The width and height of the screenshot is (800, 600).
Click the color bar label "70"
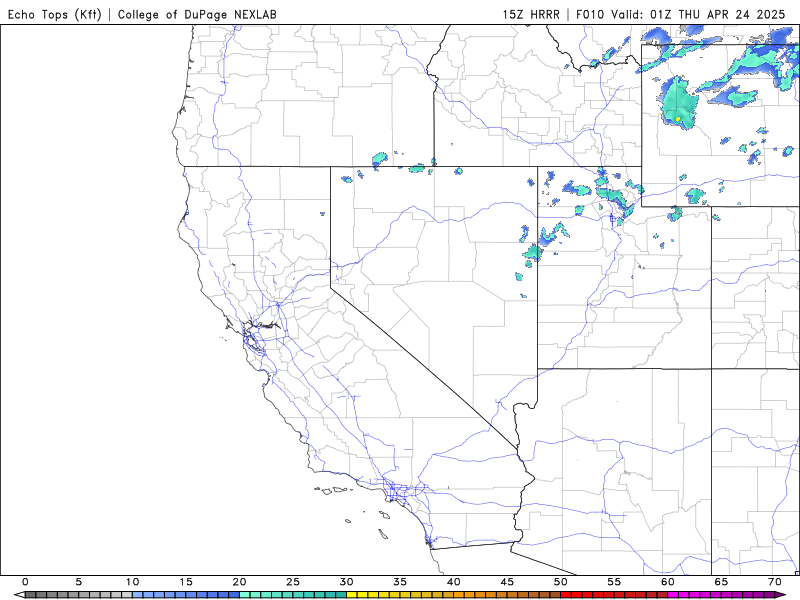(775, 582)
